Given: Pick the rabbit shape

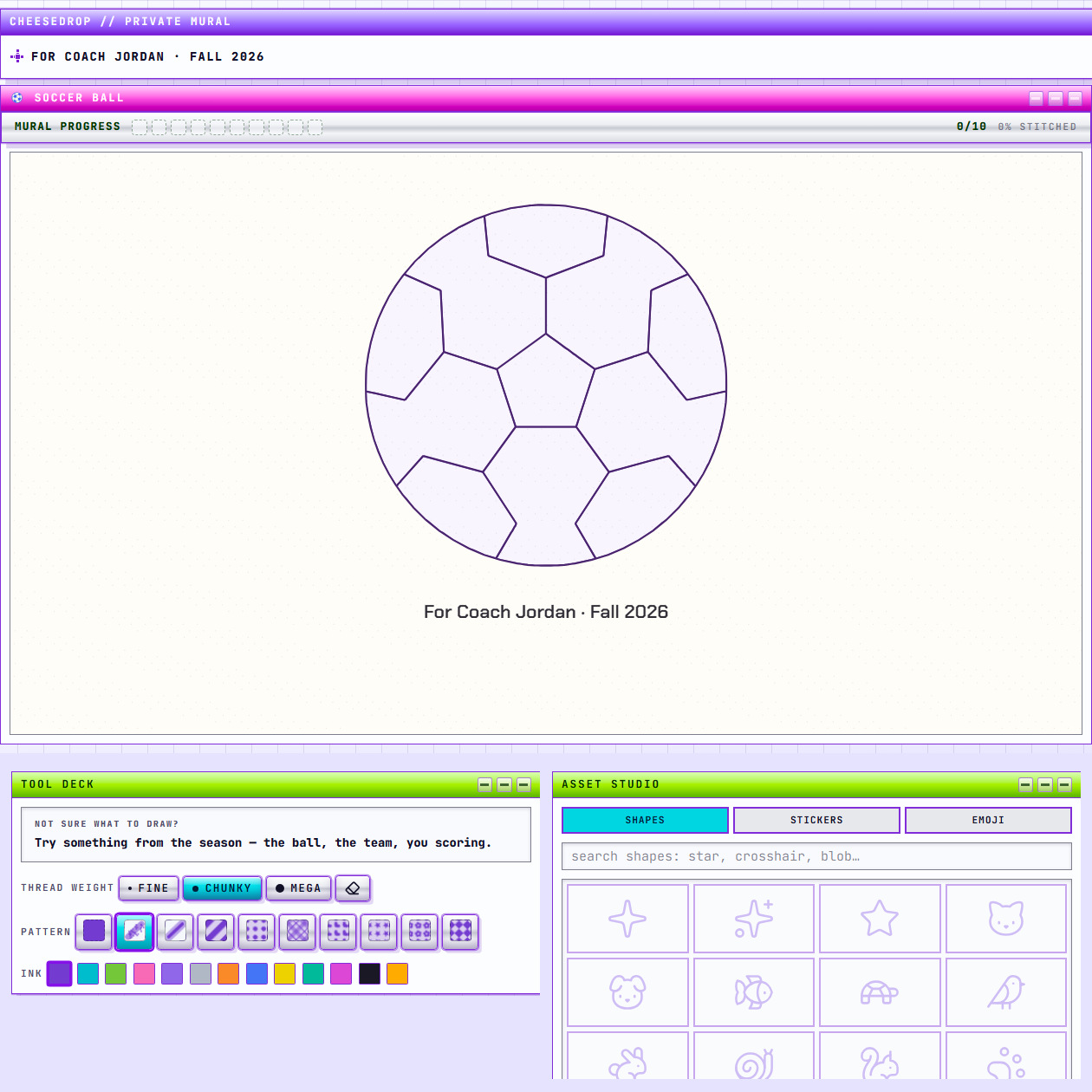Looking at the screenshot, I should click(x=627, y=1056).
